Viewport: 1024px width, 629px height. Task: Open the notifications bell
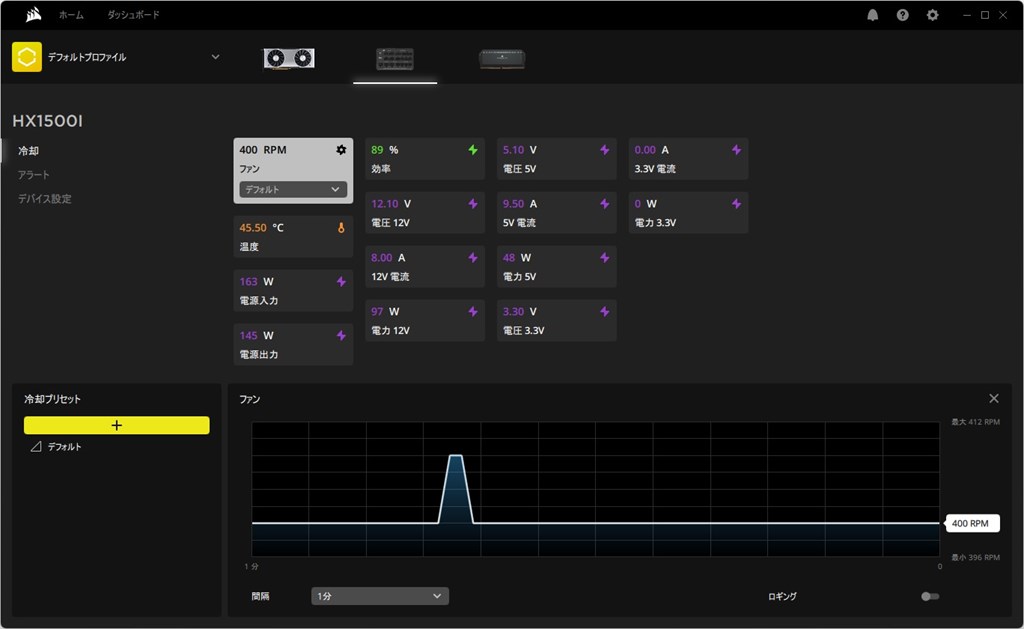pos(872,15)
